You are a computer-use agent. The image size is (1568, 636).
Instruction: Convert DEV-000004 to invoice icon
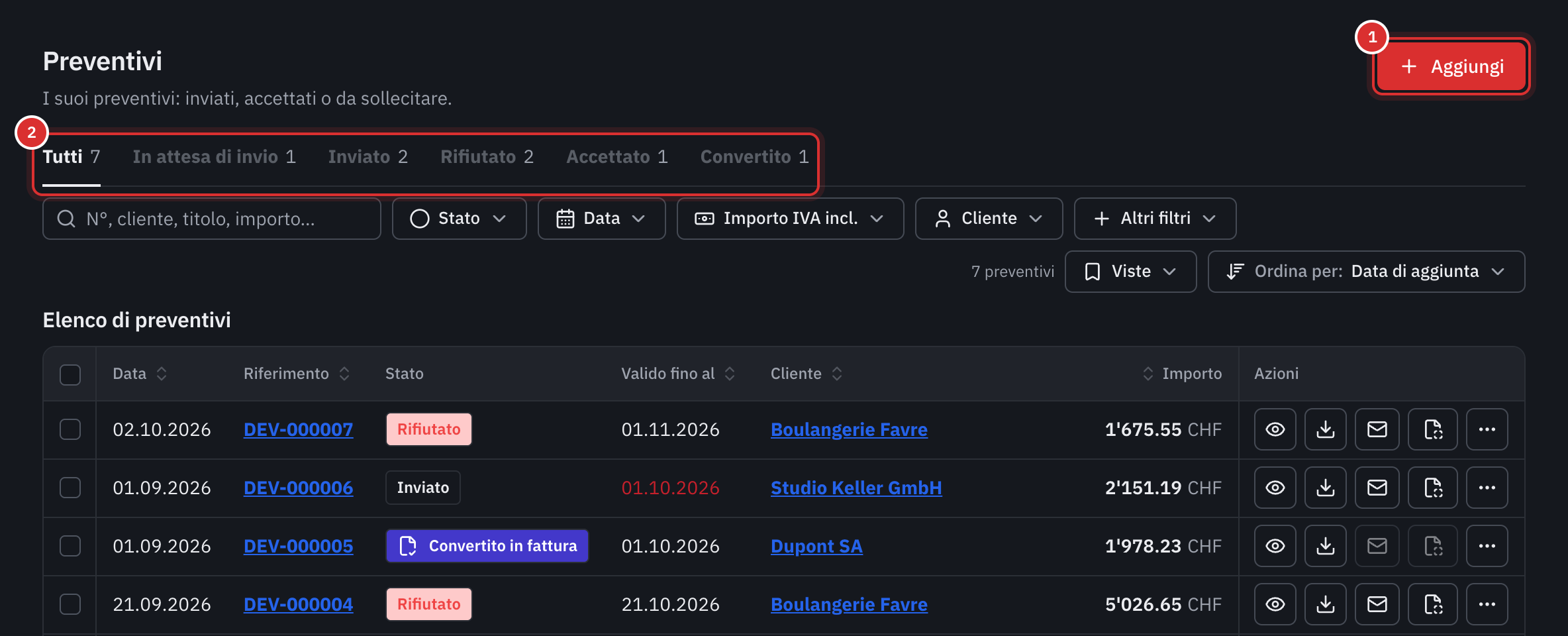(1432, 604)
